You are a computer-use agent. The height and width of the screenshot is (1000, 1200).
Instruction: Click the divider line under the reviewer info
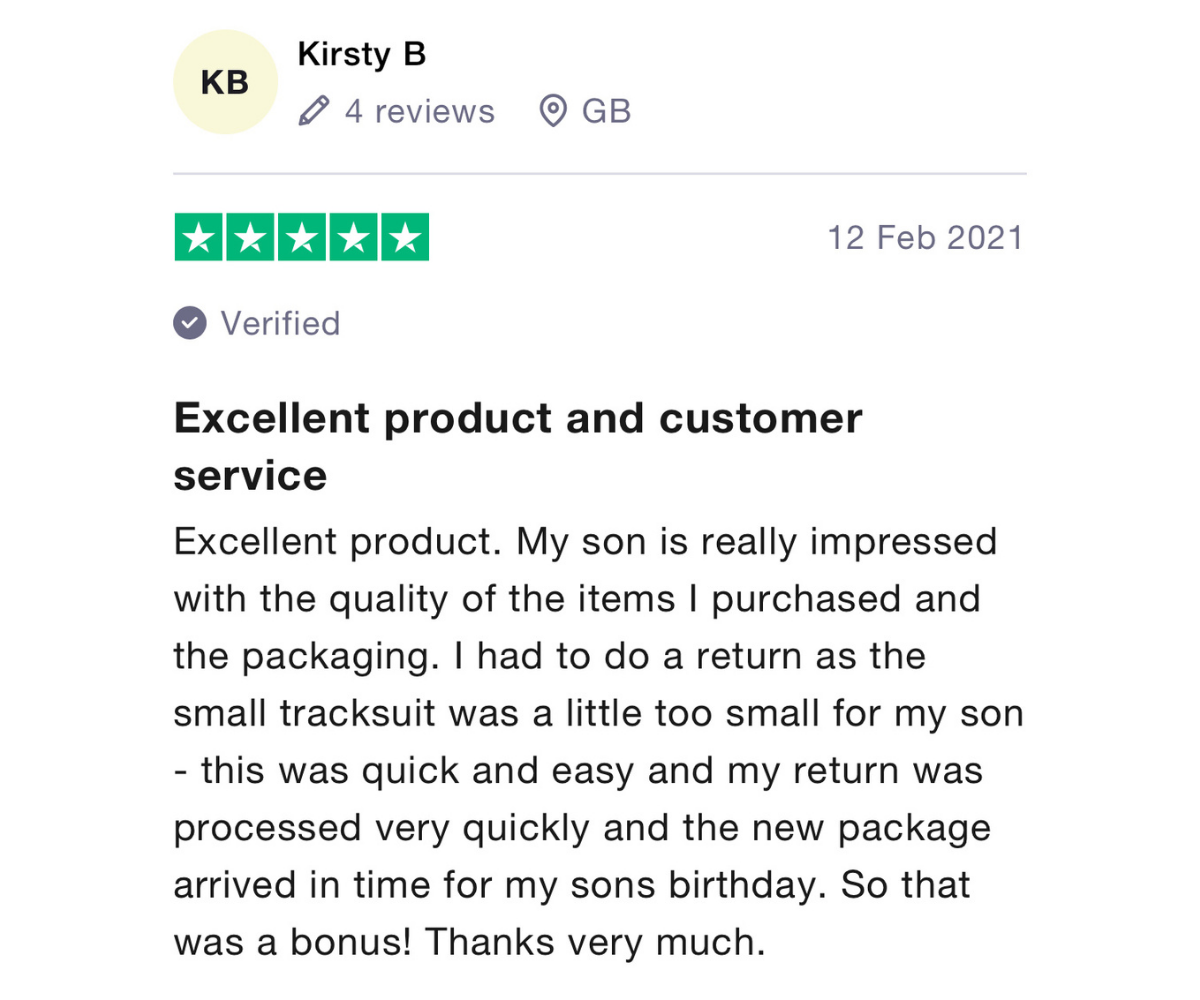(x=600, y=174)
